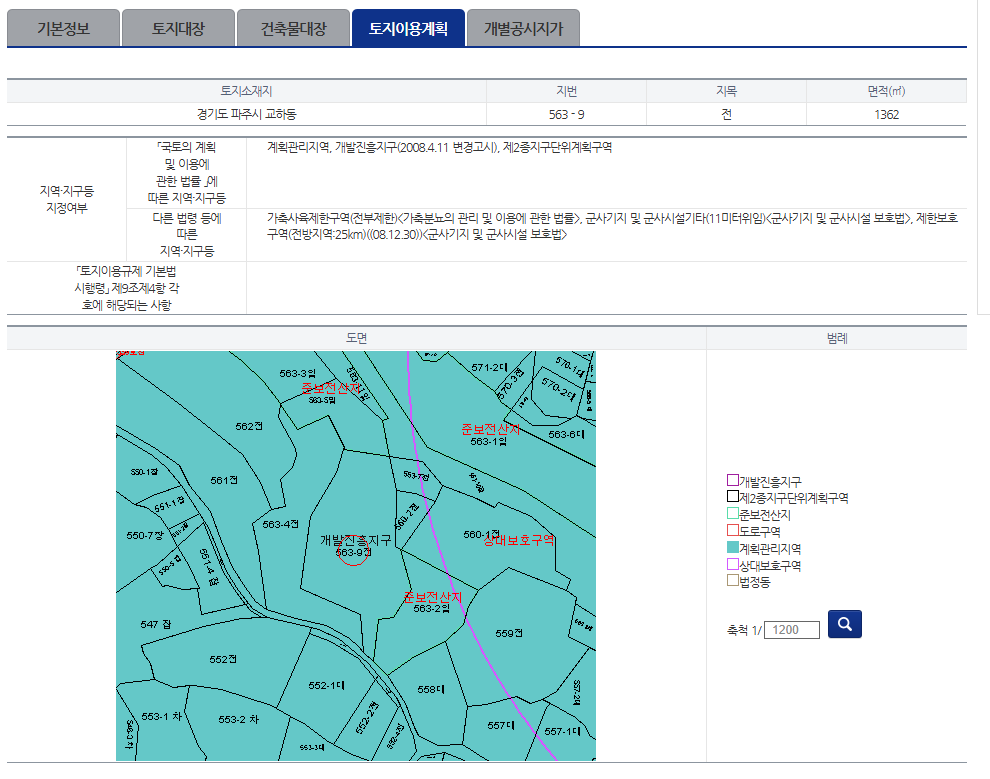
Task: Click the 547 잡 parcel on map
Action: point(155,624)
